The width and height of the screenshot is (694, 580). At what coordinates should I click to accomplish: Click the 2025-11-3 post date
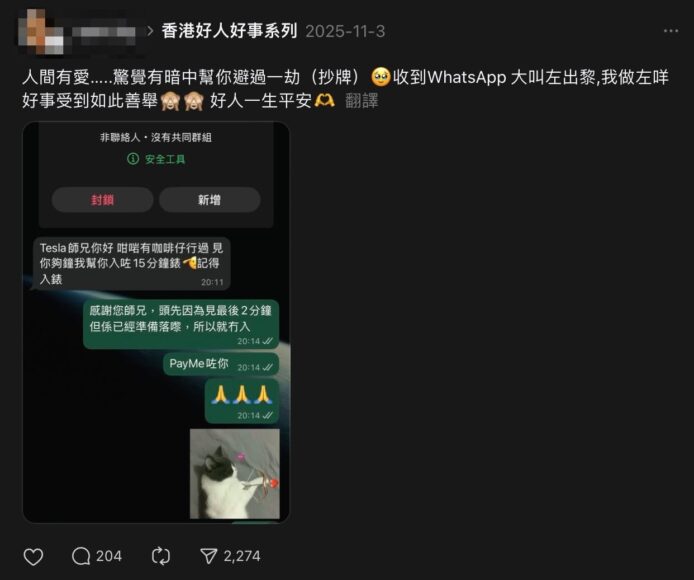coord(345,31)
